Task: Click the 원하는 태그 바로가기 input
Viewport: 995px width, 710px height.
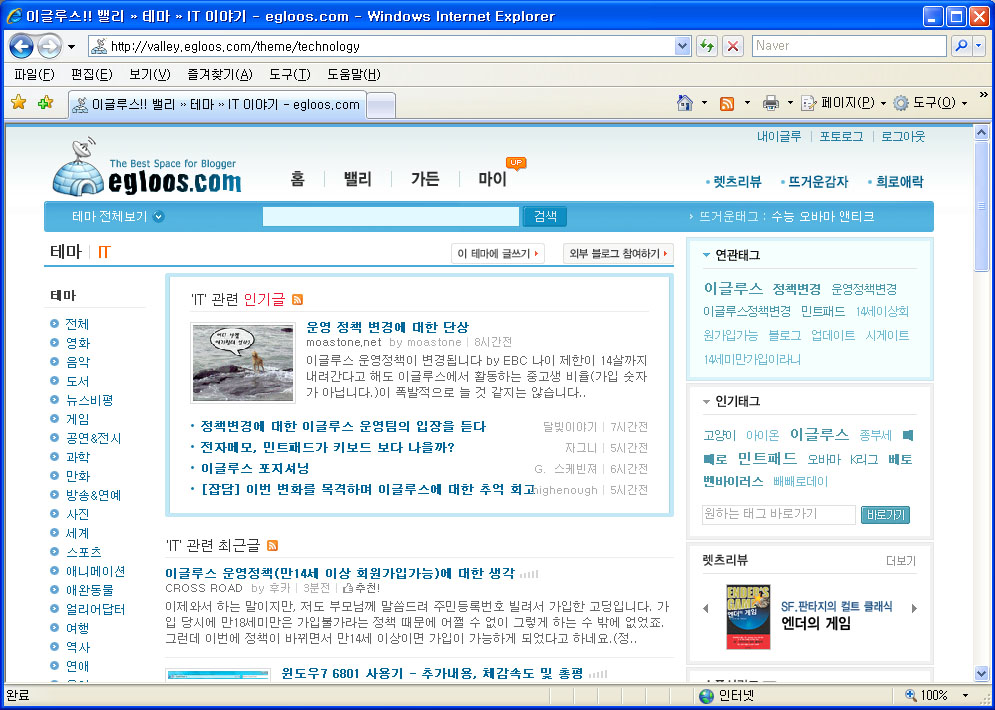Action: (779, 514)
